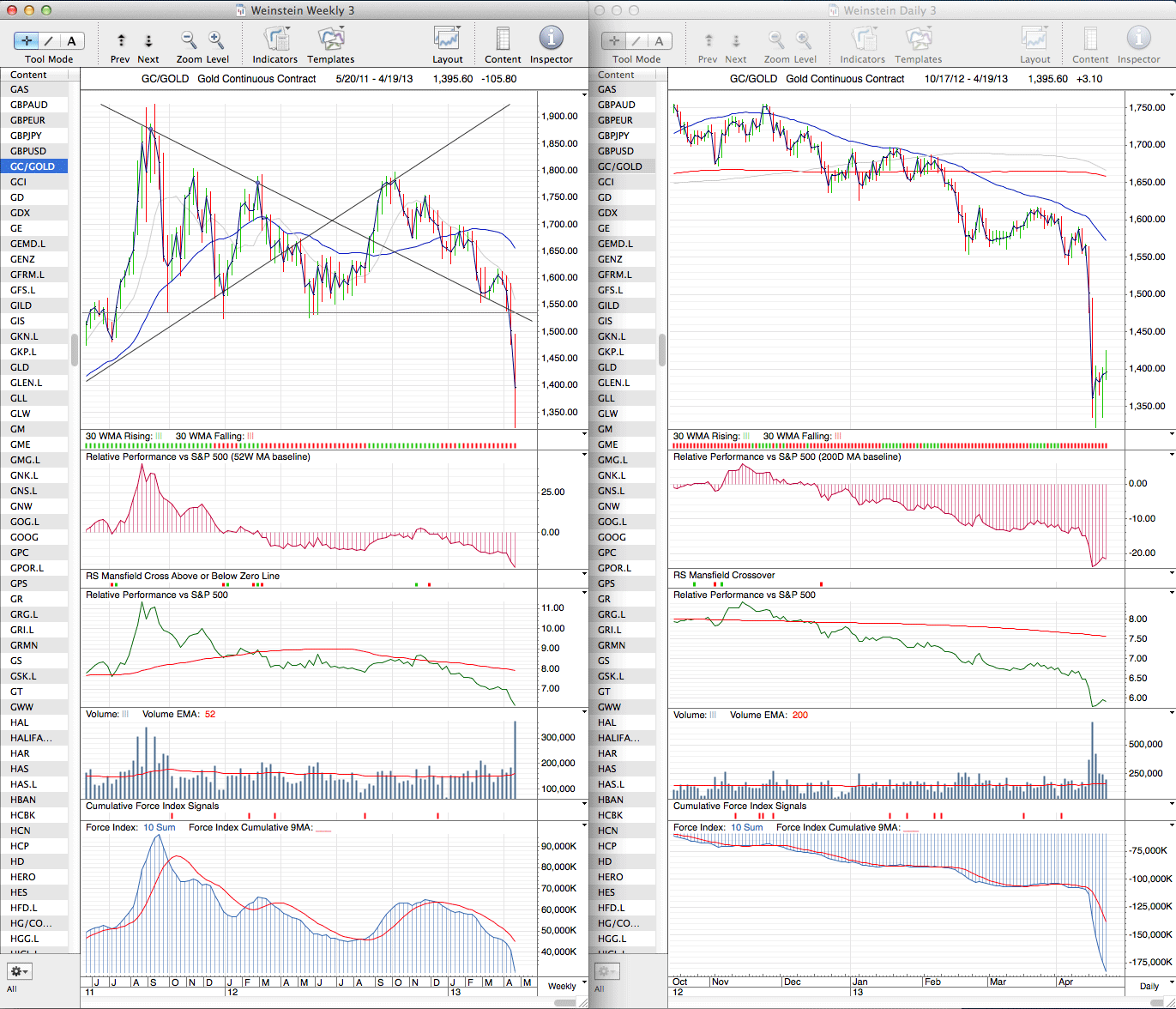The width and height of the screenshot is (1176, 1009).
Task: Select crosshair Tool Mode in the Weekly window
Action: tap(27, 40)
